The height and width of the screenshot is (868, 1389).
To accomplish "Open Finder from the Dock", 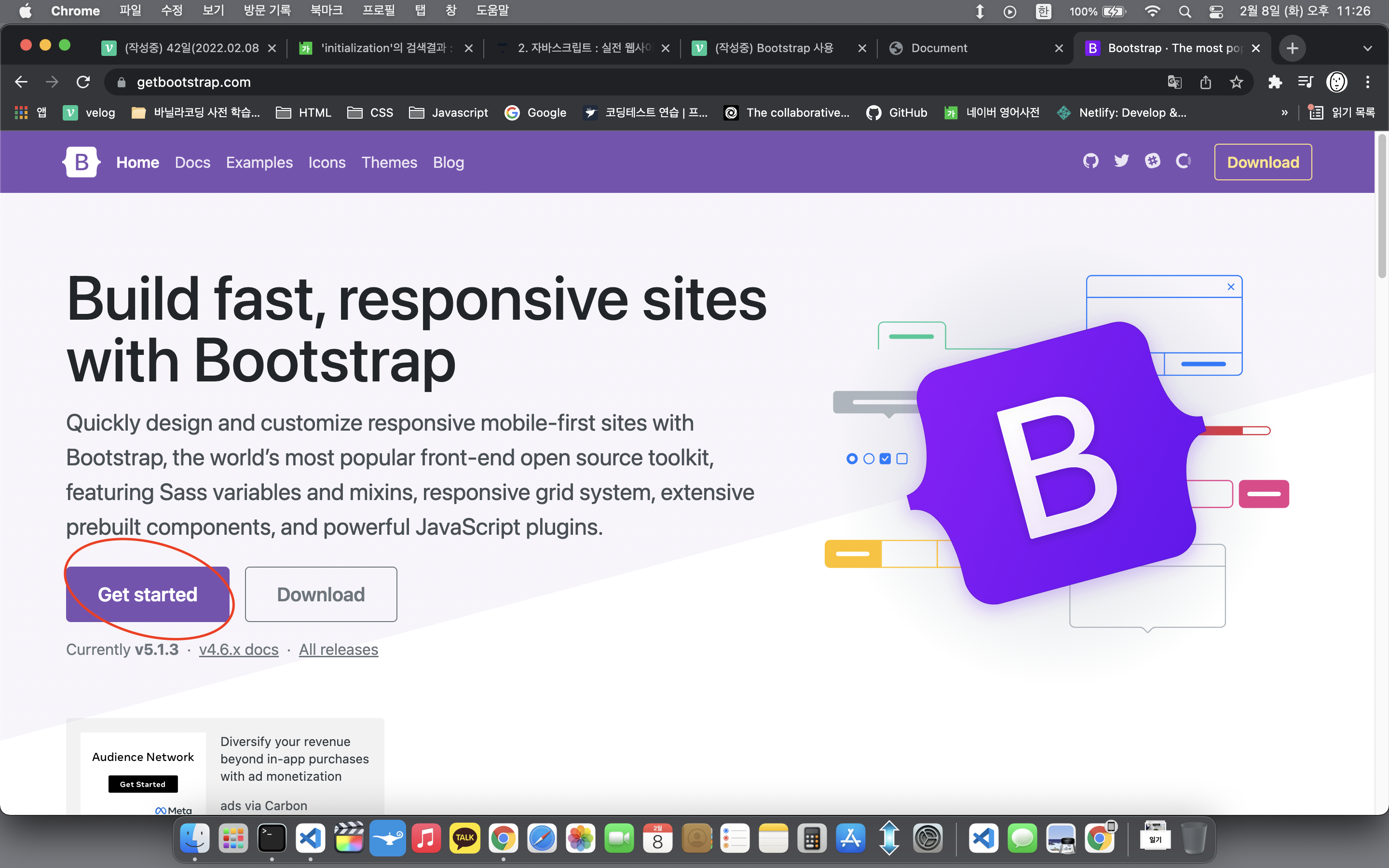I will [x=194, y=839].
